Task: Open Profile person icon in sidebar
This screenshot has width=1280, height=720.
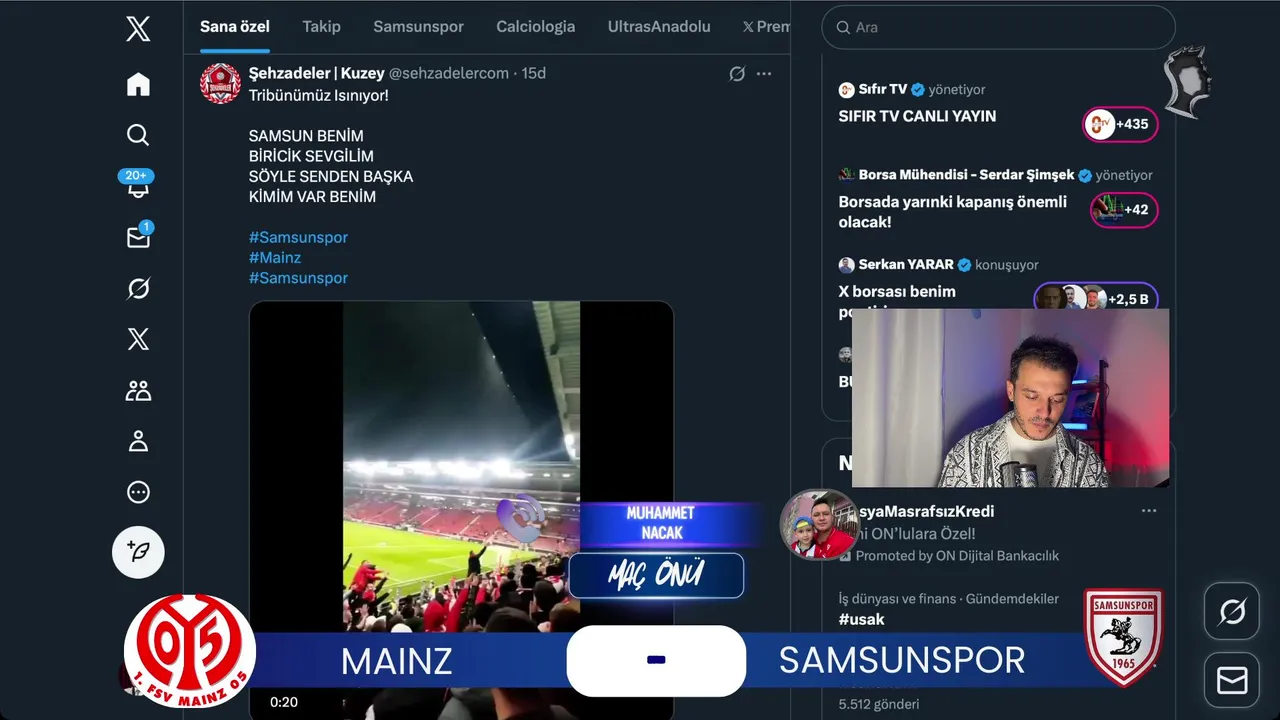Action: point(138,441)
